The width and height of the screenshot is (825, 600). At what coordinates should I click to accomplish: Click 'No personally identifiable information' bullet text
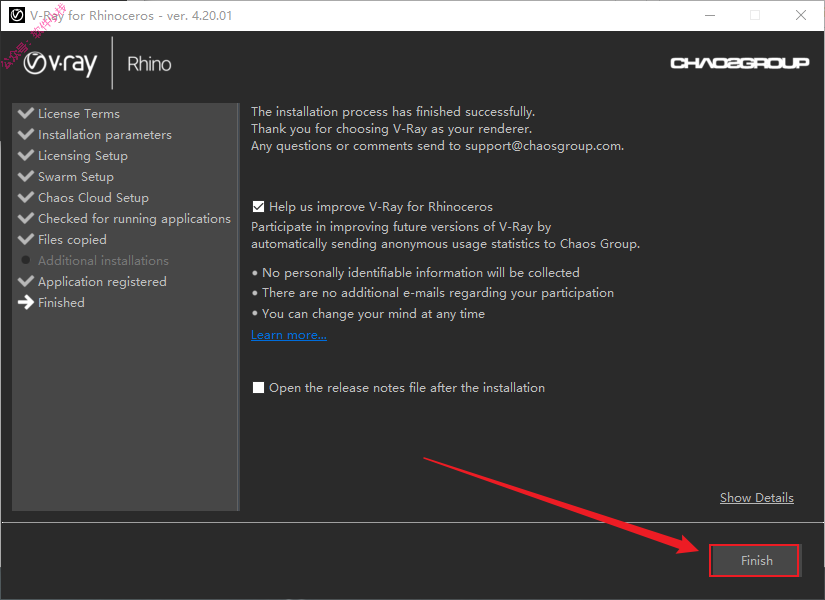point(421,273)
